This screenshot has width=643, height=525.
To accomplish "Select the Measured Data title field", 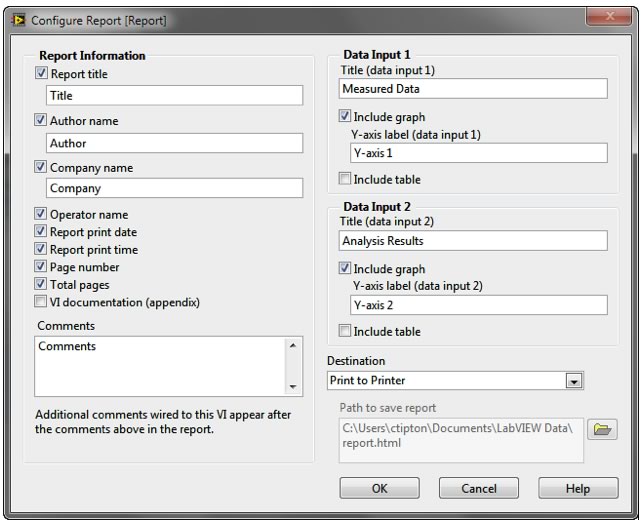I will click(473, 89).
